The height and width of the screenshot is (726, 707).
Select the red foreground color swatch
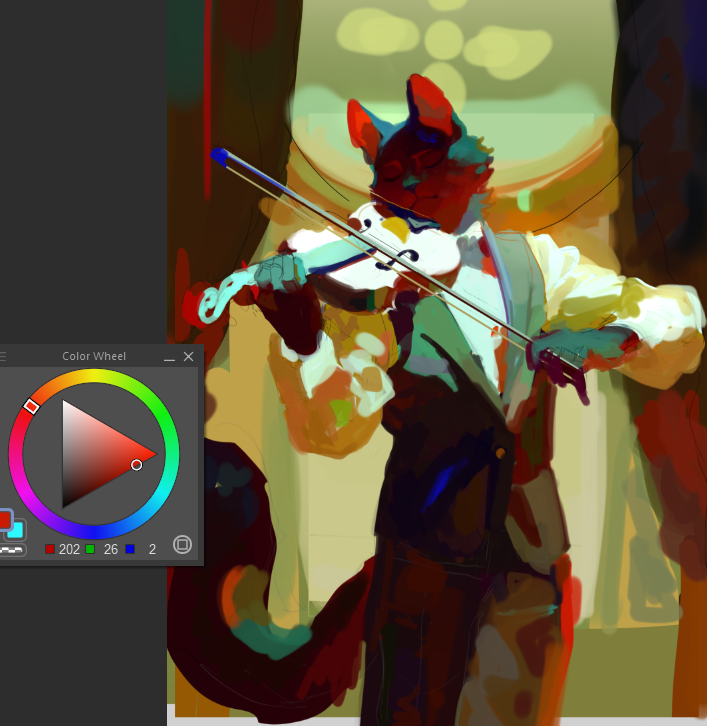click(x=5, y=519)
